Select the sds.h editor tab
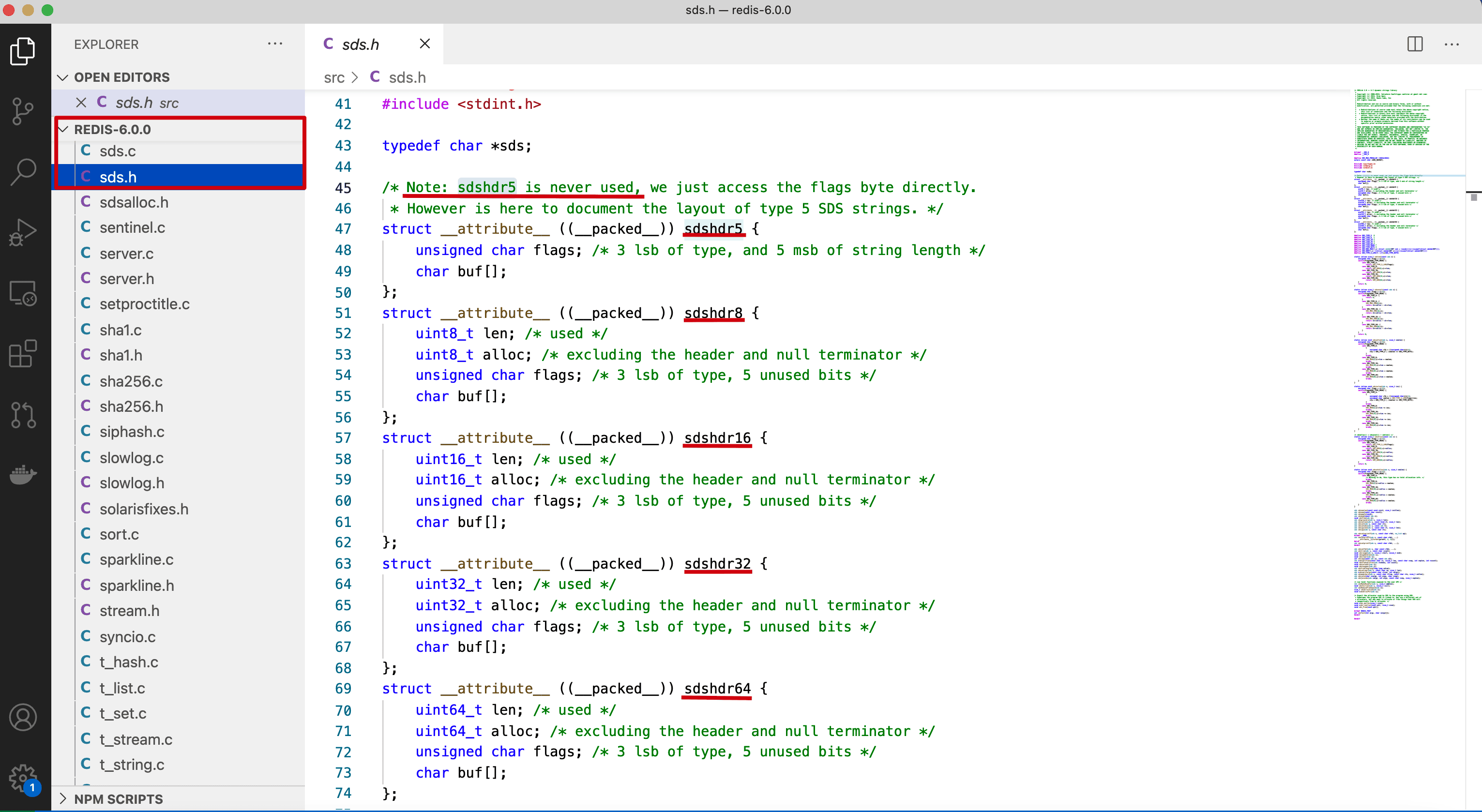This screenshot has width=1482, height=812. pos(360,45)
